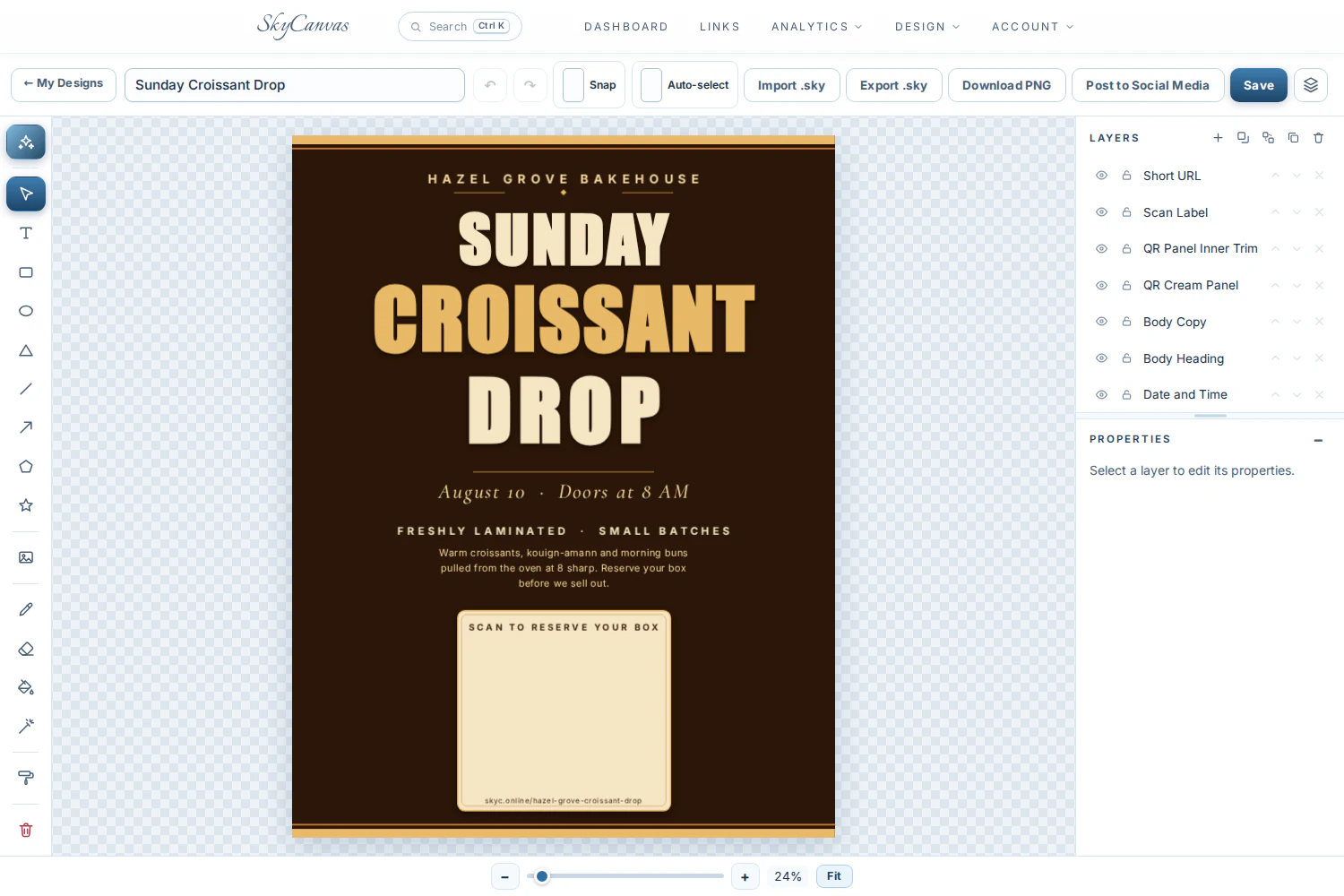Select the Pencil freehand tool
This screenshot has height=896, width=1344.
point(26,609)
